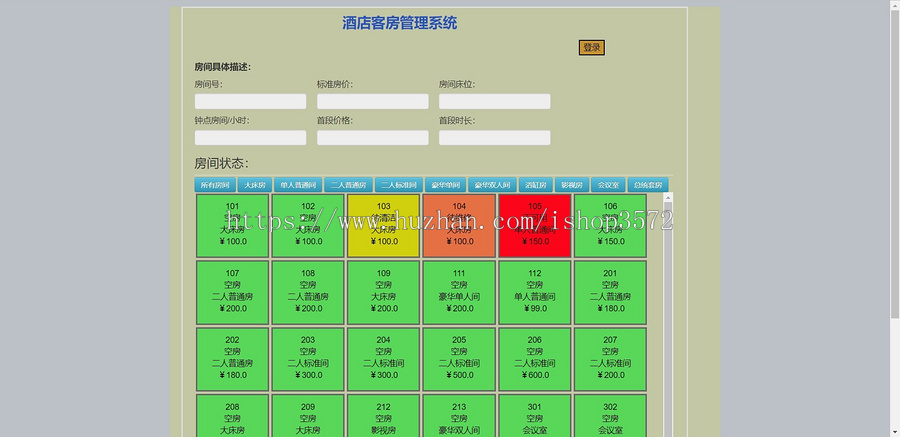The height and width of the screenshot is (437, 900).
Task: Click room 205 card priced ¥500.0
Action: (459, 359)
